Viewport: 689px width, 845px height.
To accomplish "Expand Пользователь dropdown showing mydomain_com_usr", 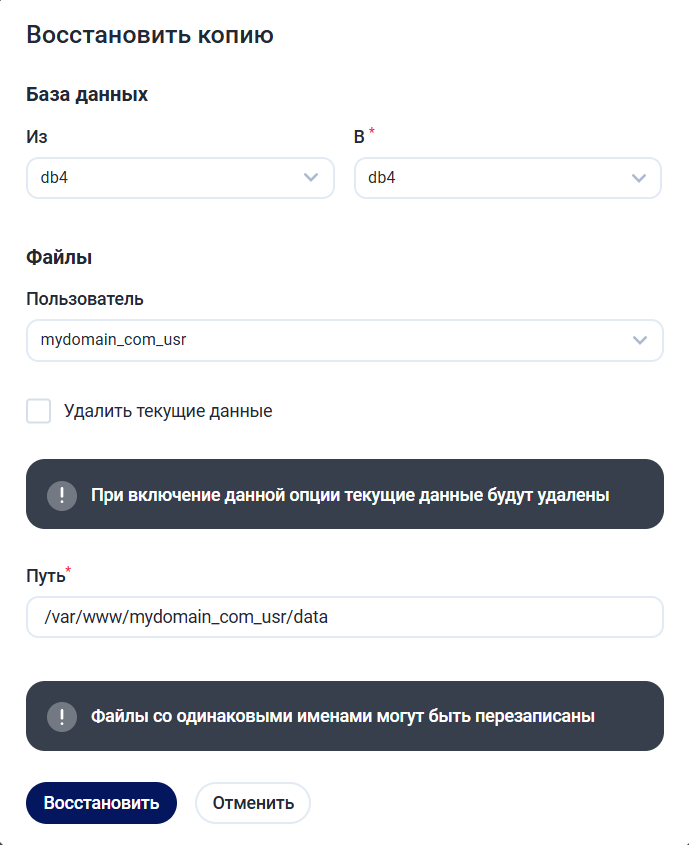I will point(330,340).
